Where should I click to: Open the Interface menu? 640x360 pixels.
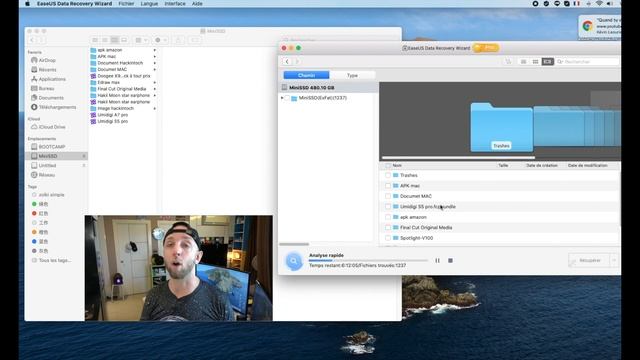click(175, 4)
